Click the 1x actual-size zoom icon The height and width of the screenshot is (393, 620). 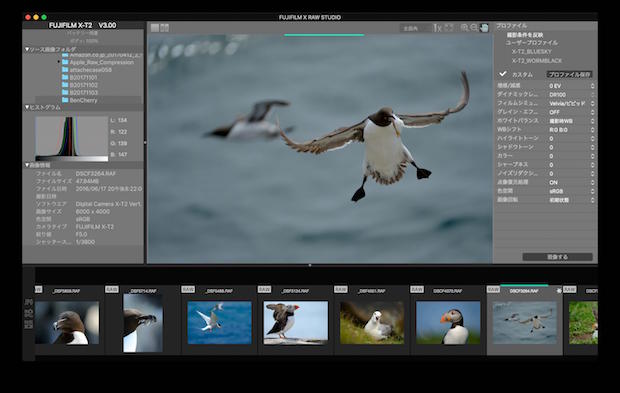pyautogui.click(x=437, y=28)
